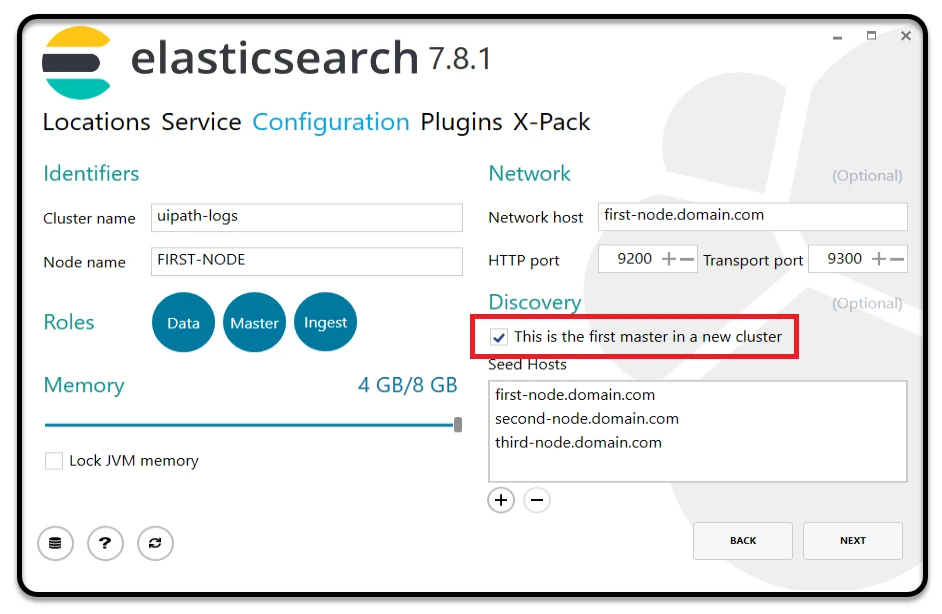Add a seed host with plus icon
This screenshot has width=942, height=614.
(x=501, y=500)
